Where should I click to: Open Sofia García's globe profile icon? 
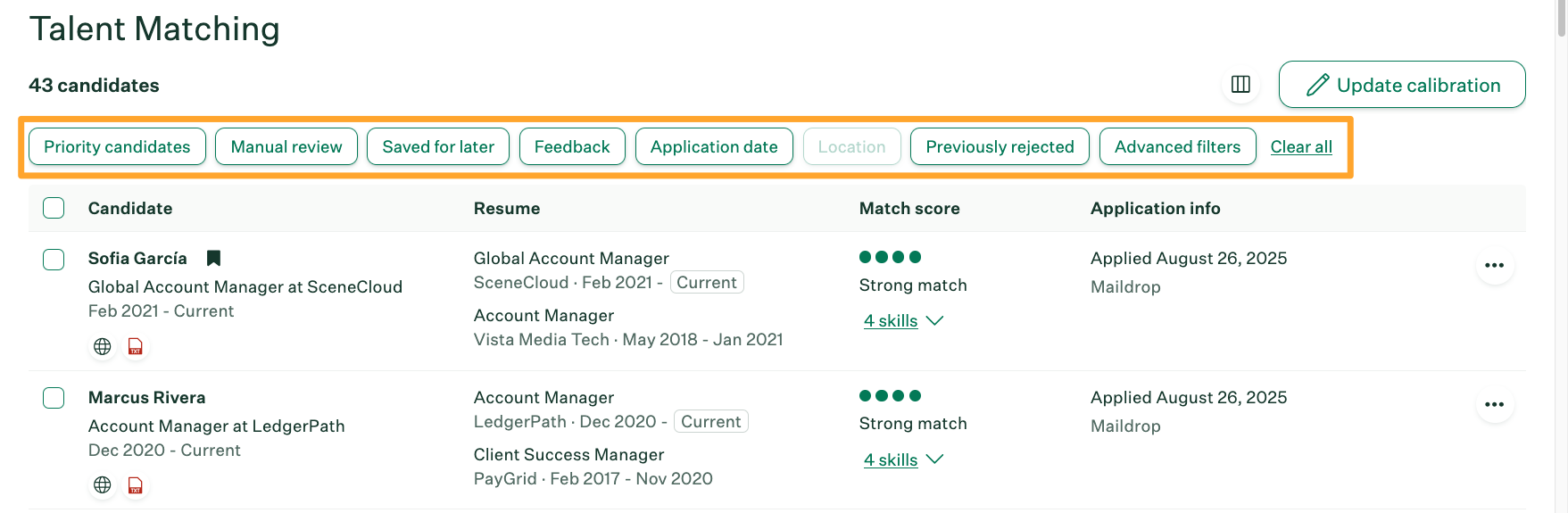(x=103, y=346)
